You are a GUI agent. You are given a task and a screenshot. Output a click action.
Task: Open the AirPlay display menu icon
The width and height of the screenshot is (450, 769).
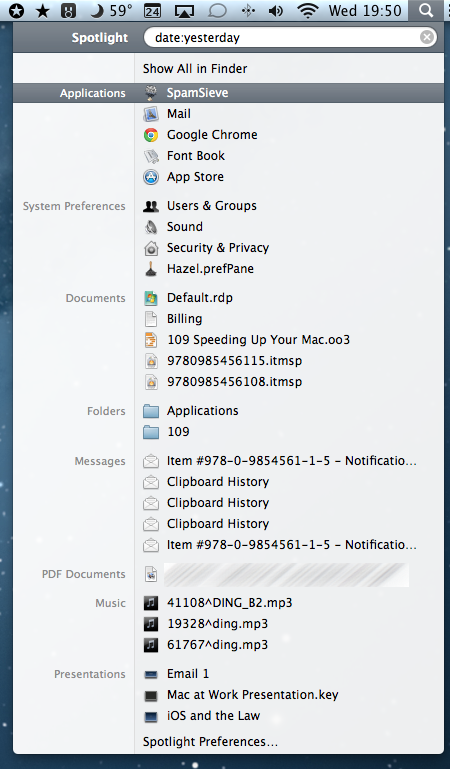point(184,11)
